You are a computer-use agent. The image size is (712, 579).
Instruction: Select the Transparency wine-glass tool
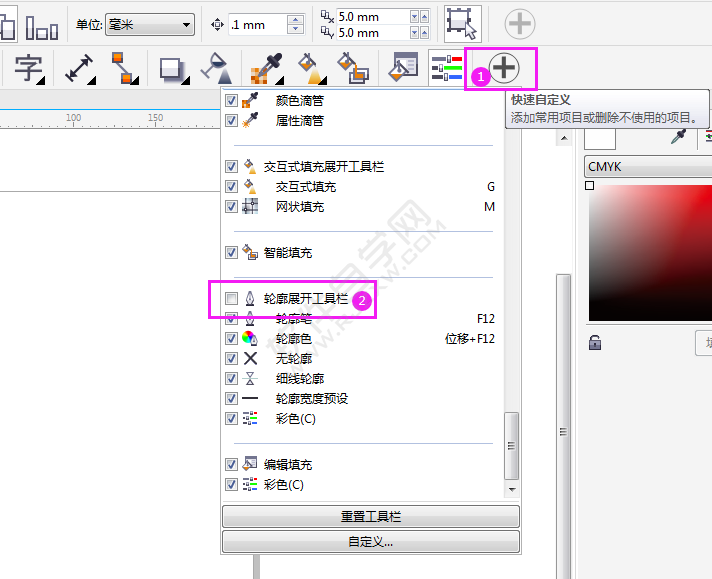point(216,68)
